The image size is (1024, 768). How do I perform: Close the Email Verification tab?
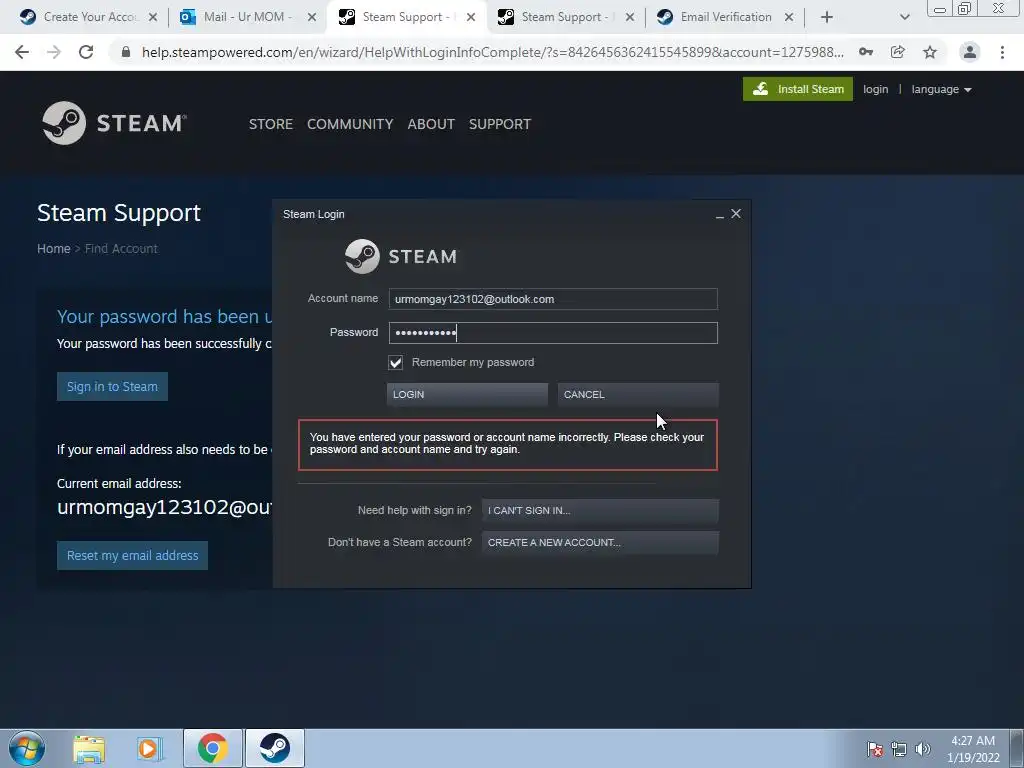tap(789, 17)
